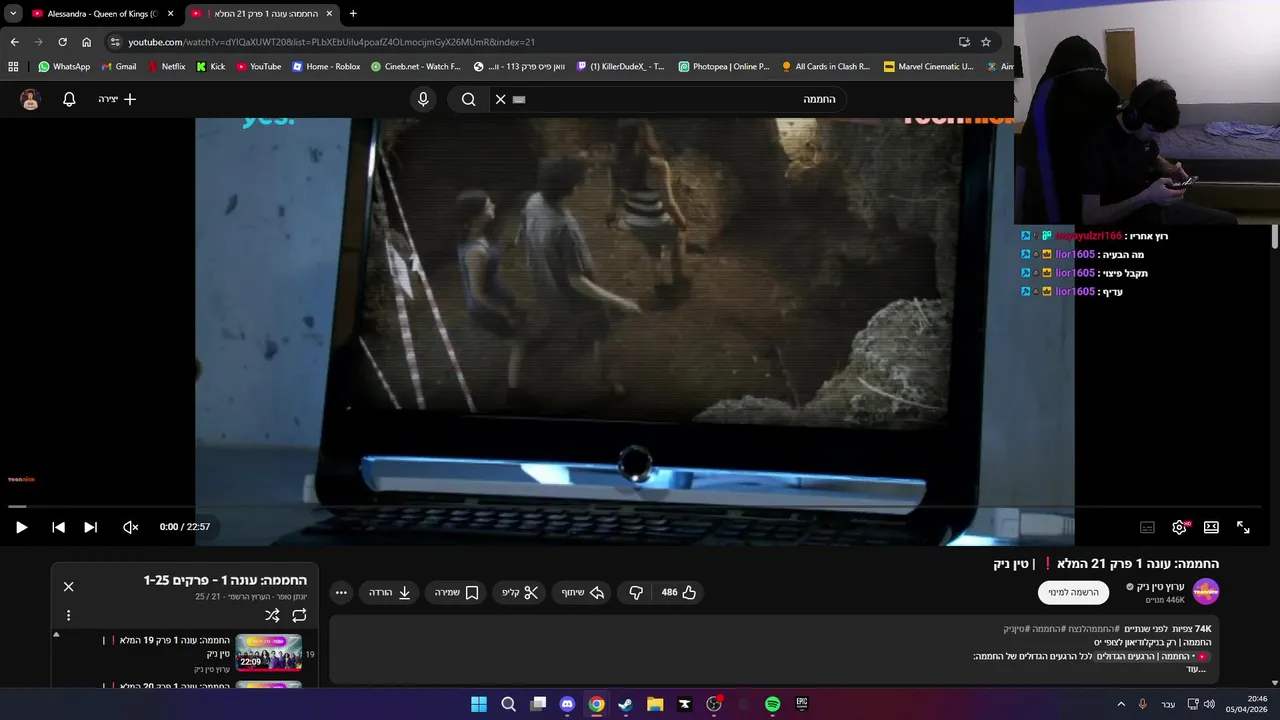Create a clip (קליפ) of the video
This screenshot has height=720, width=1280.
point(520,592)
